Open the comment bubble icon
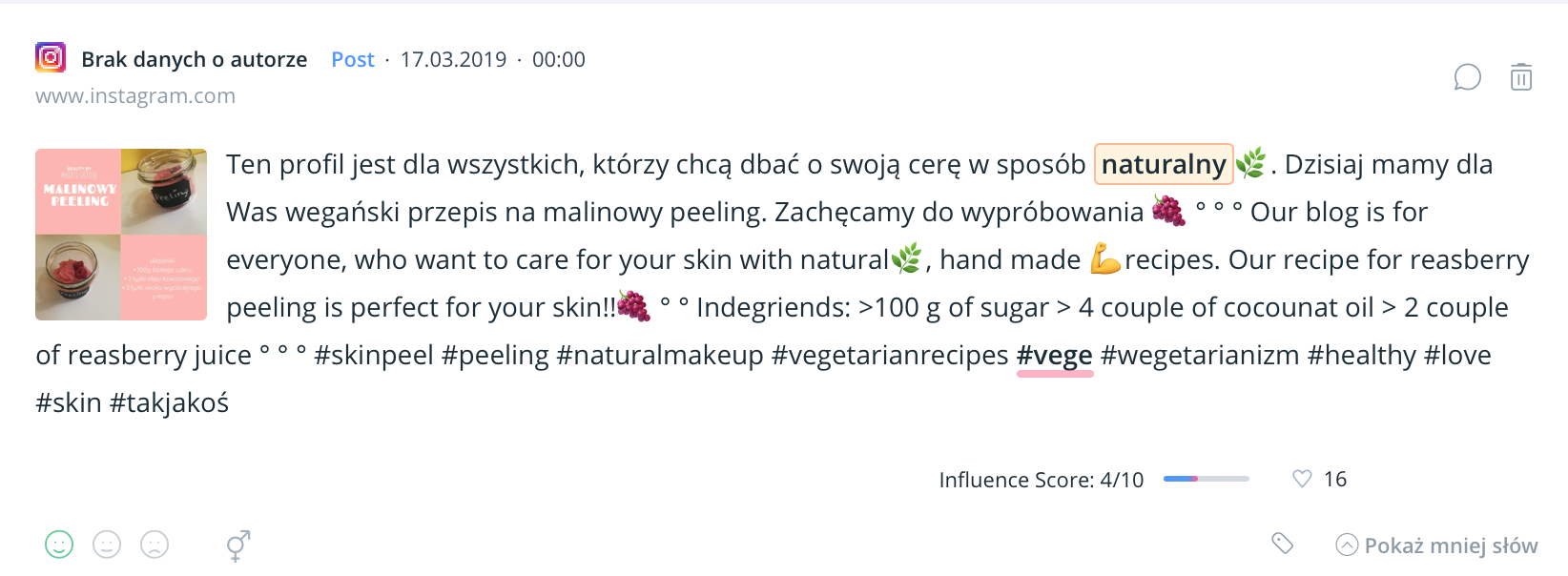The height and width of the screenshot is (576, 1568). point(1467,77)
